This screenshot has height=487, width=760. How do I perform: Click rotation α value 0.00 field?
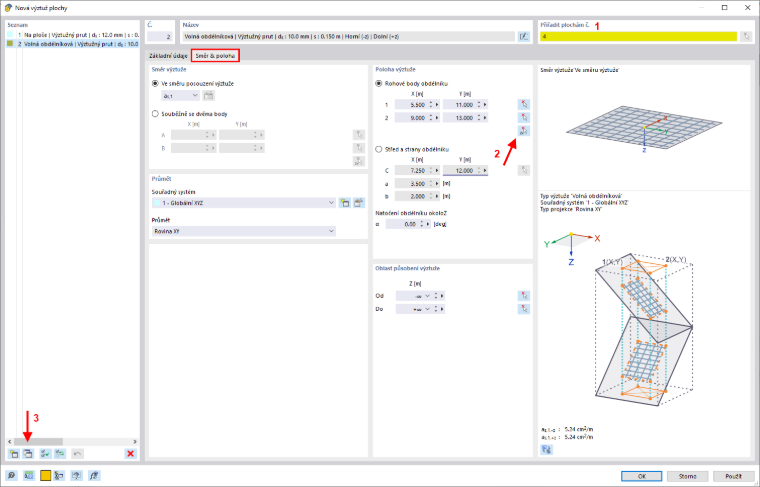click(402, 224)
